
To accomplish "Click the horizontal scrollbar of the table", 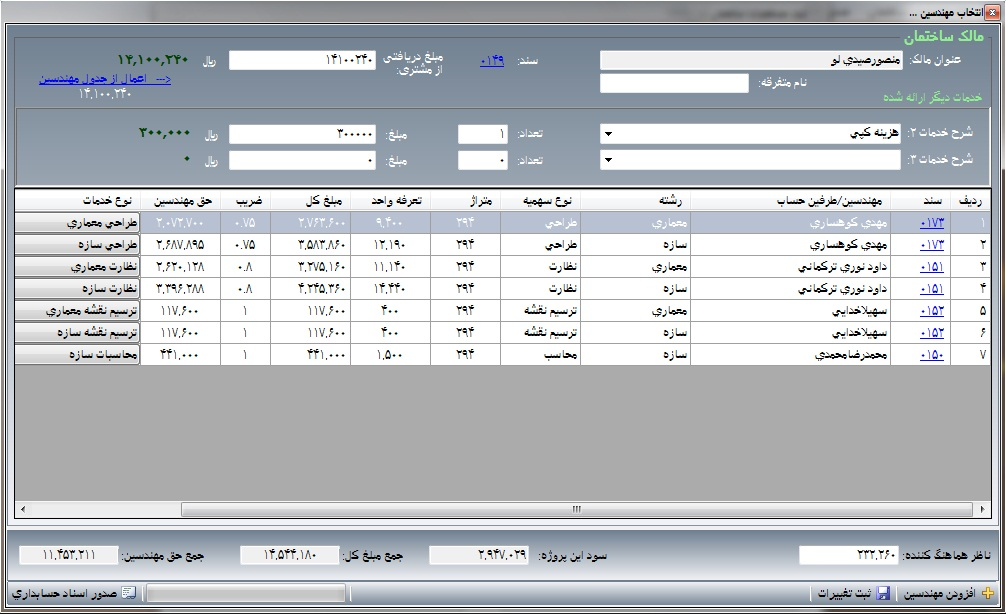I will [576, 509].
